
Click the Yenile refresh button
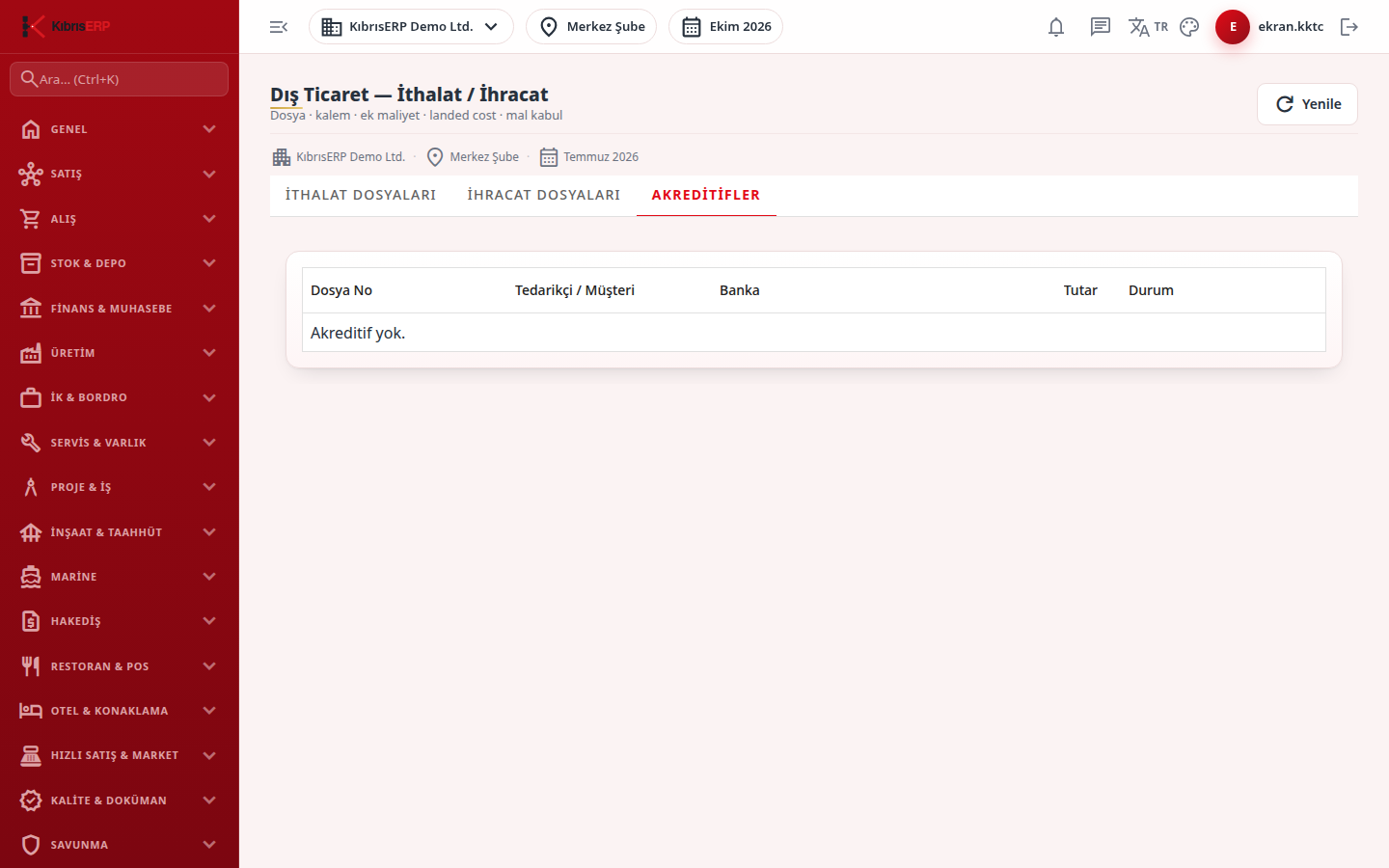pyautogui.click(x=1307, y=104)
